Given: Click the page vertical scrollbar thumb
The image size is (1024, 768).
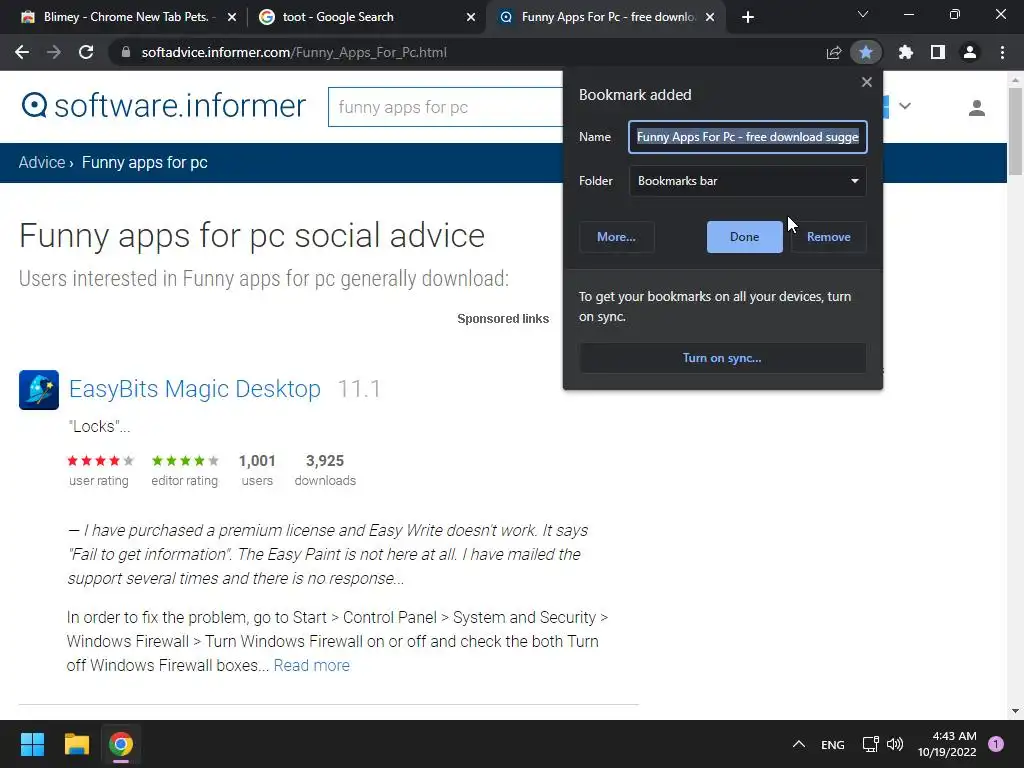Looking at the screenshot, I should click(1015, 131).
